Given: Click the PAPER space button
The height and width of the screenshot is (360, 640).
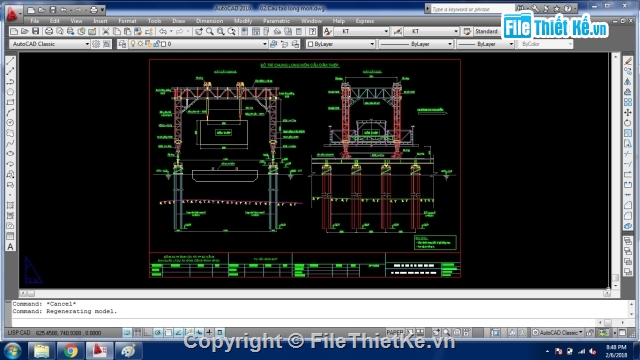Looking at the screenshot, I should click(x=395, y=333).
